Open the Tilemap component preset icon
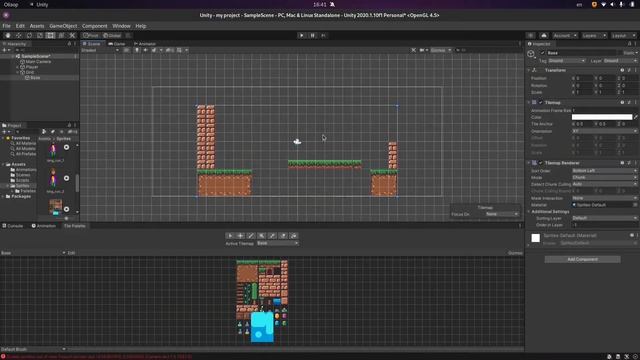 pyautogui.click(x=629, y=102)
